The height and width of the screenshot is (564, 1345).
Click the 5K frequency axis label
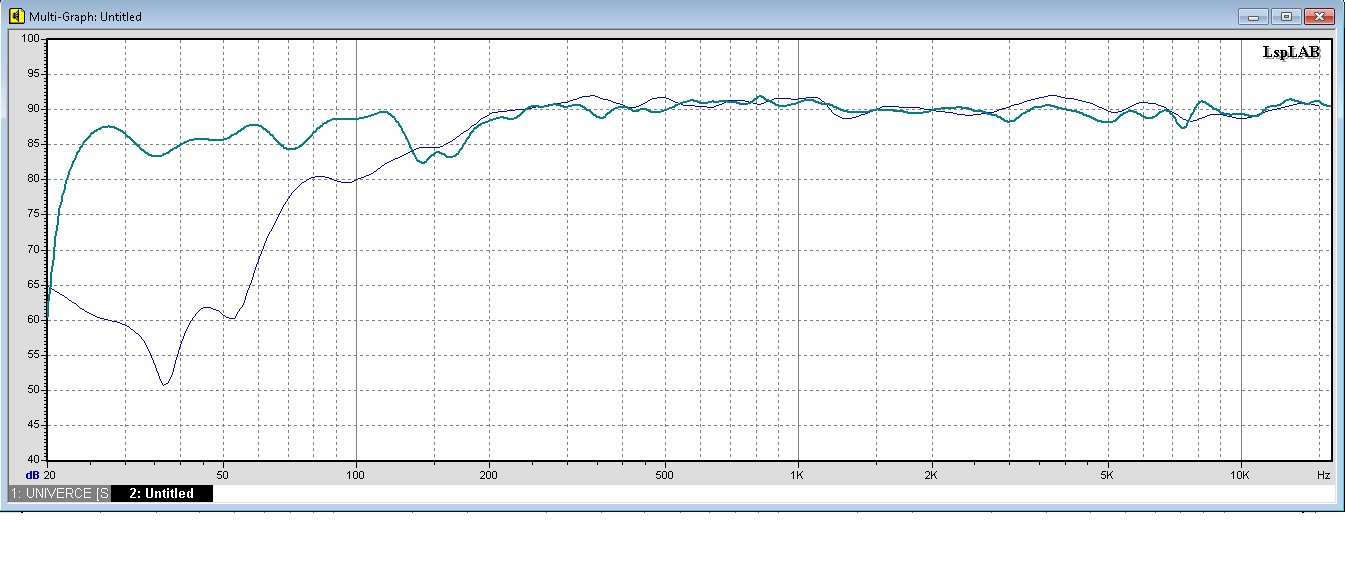pyautogui.click(x=1107, y=474)
